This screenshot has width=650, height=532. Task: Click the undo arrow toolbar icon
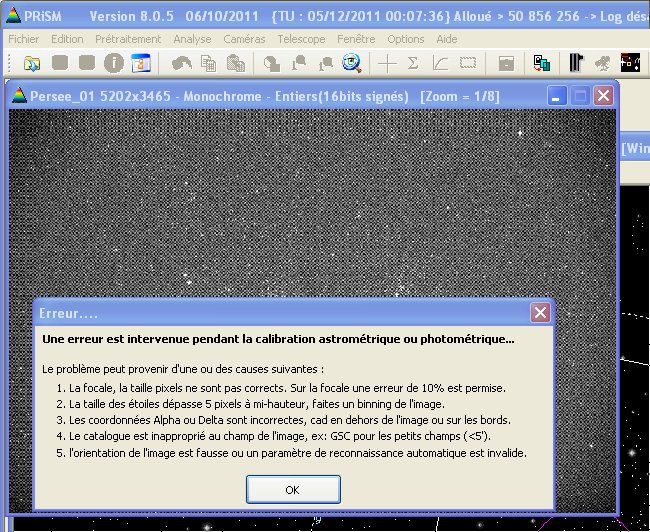181,63
